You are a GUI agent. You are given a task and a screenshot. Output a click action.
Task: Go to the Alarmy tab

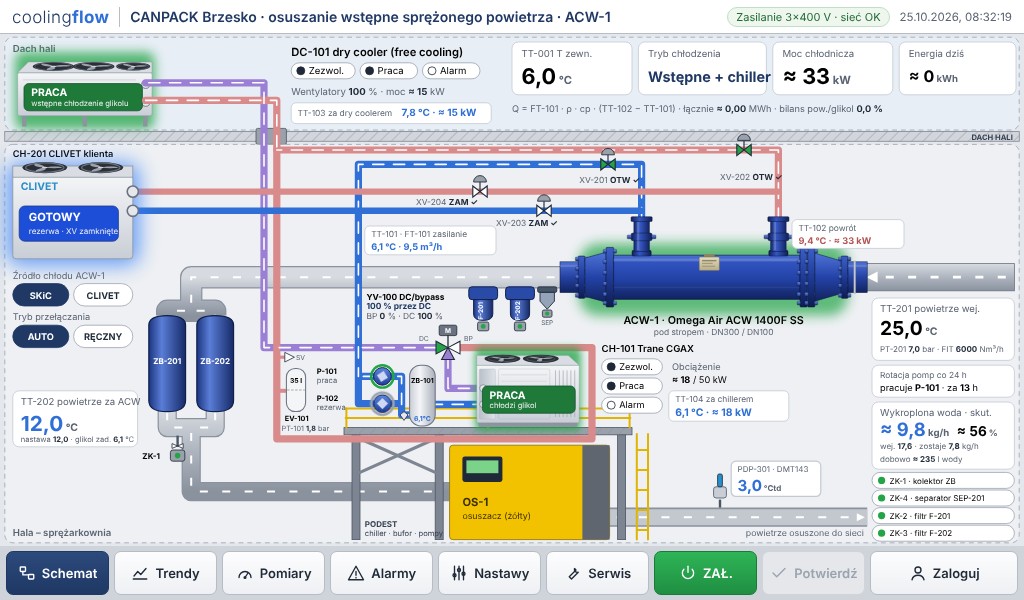[x=381, y=573]
